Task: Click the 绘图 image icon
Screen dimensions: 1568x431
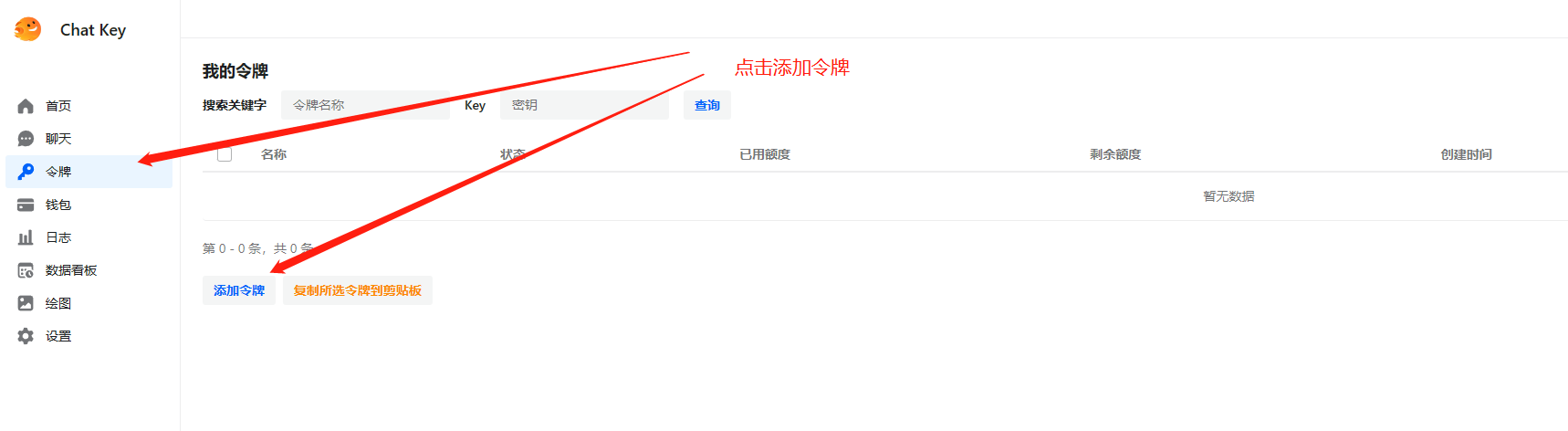Action: click(x=26, y=303)
